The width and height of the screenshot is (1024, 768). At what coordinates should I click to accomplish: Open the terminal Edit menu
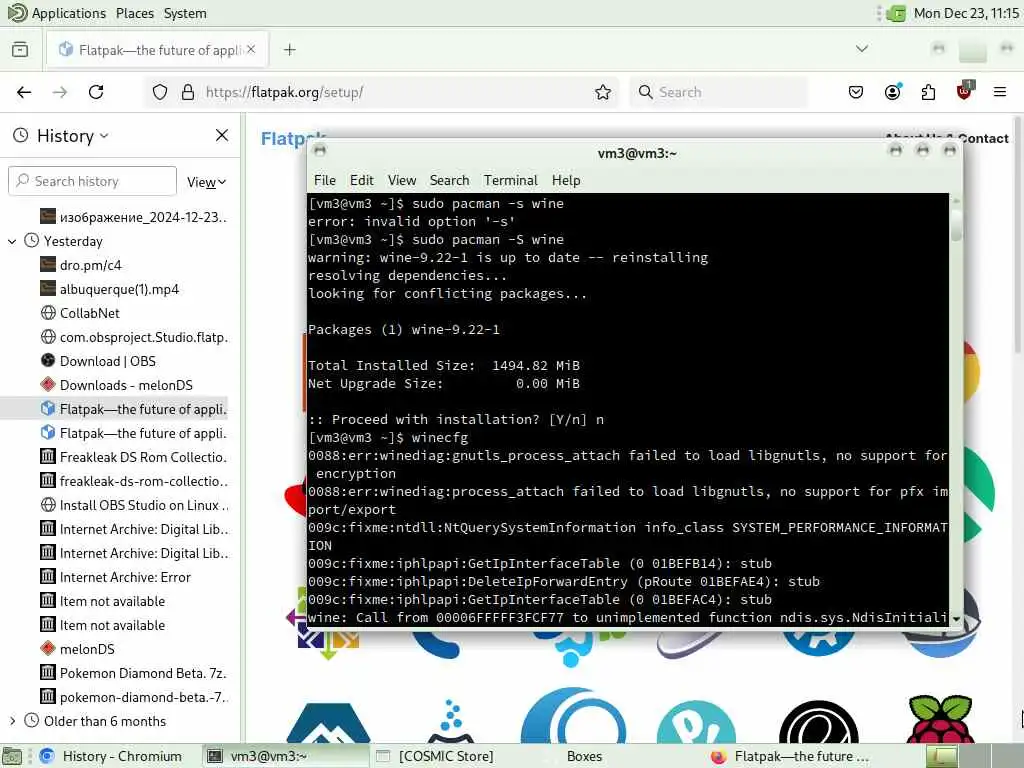tap(362, 180)
